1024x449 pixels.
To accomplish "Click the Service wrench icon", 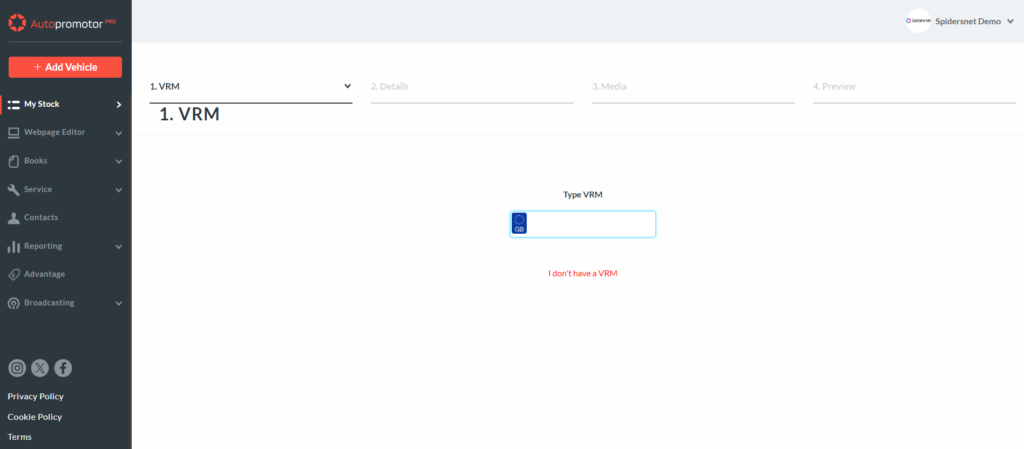I will [14, 189].
